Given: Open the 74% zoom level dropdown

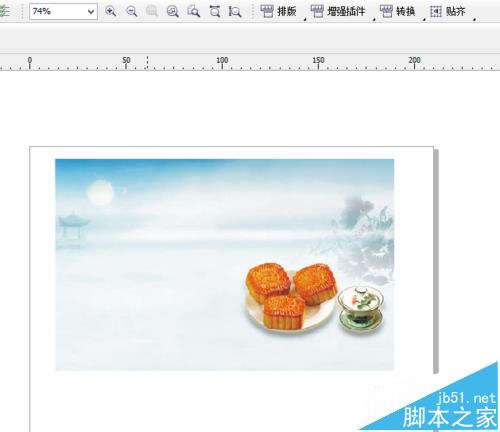Looking at the screenshot, I should coord(91,12).
